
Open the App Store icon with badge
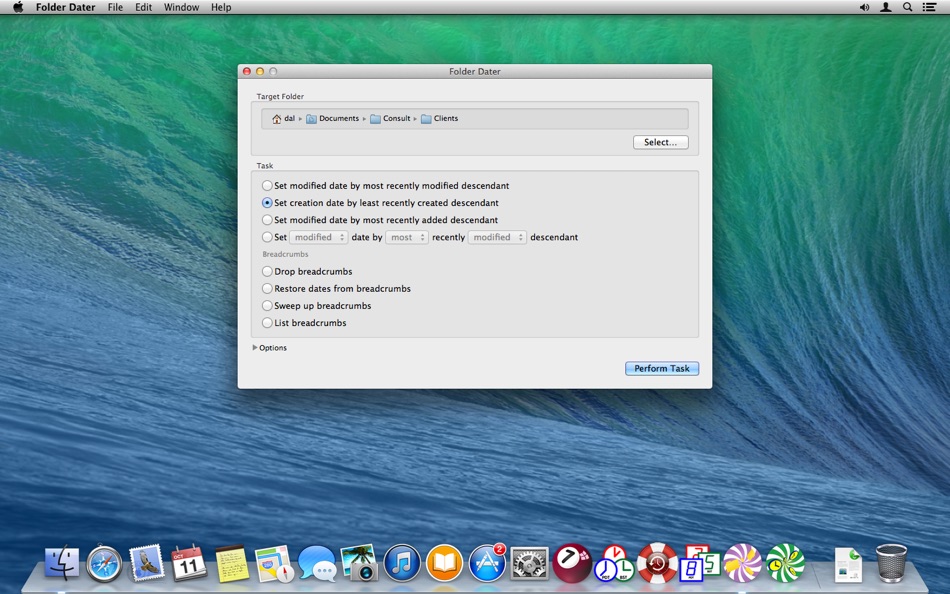point(487,563)
